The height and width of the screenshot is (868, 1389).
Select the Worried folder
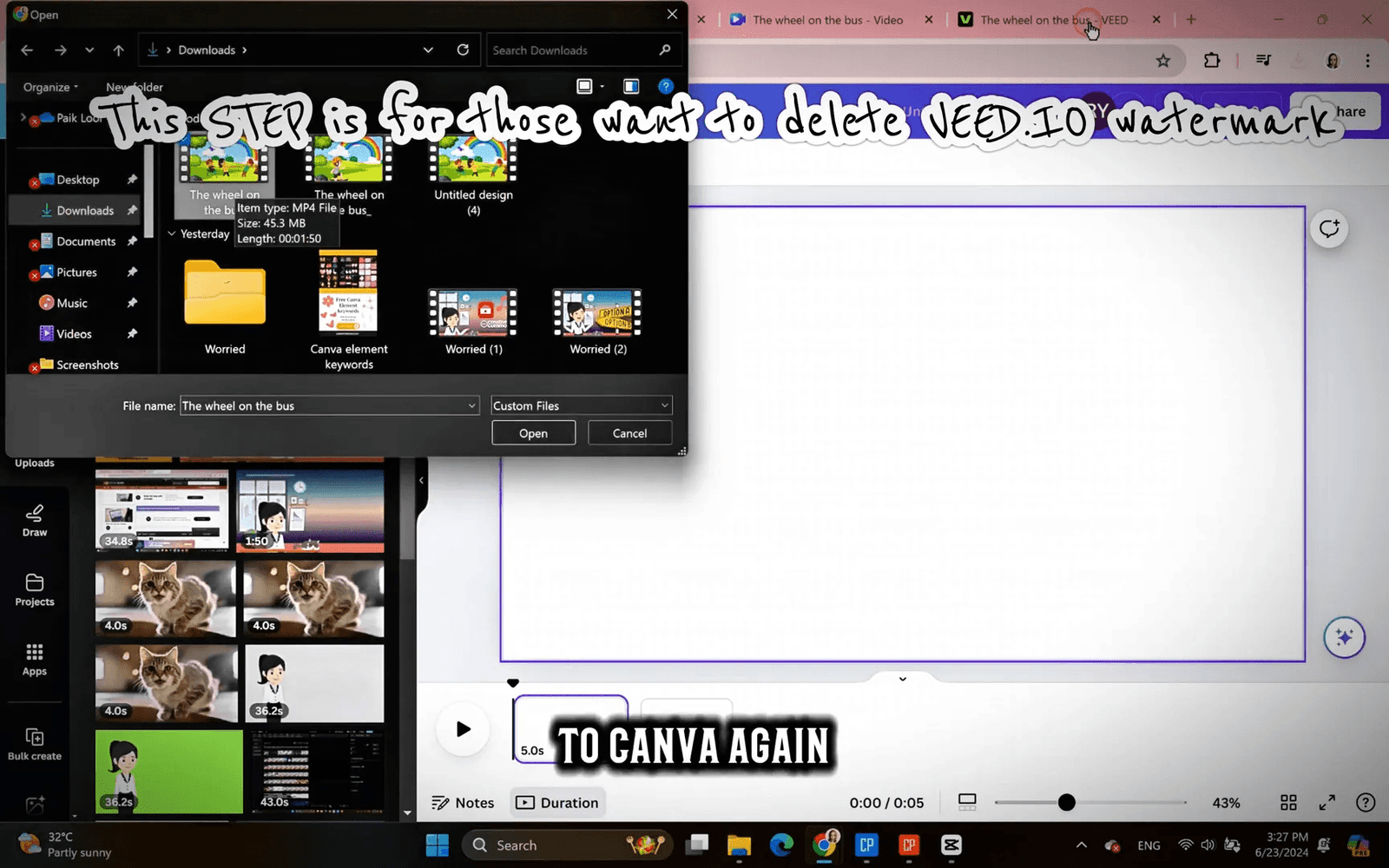point(225,307)
